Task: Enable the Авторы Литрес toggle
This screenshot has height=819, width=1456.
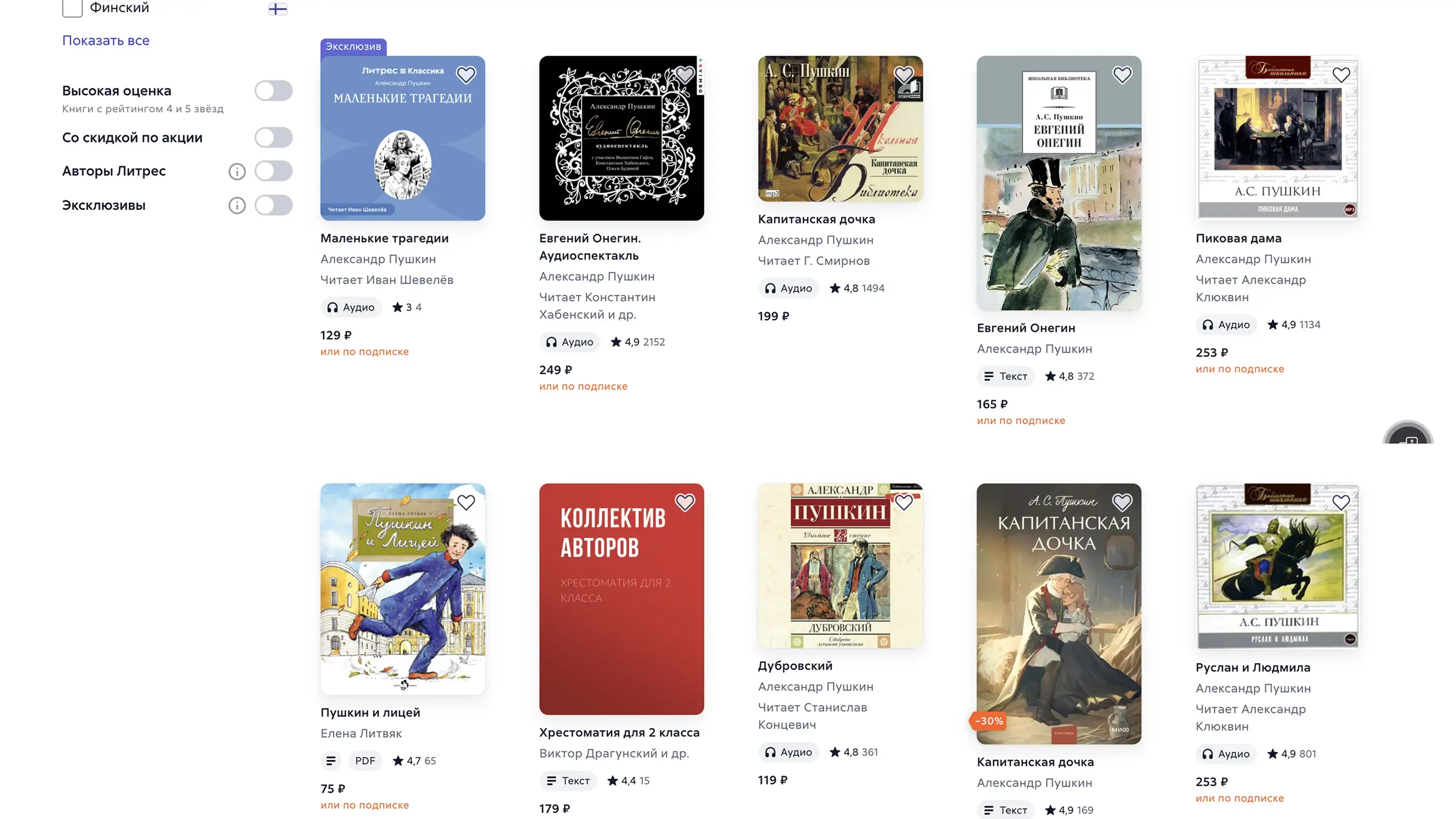Action: point(274,171)
